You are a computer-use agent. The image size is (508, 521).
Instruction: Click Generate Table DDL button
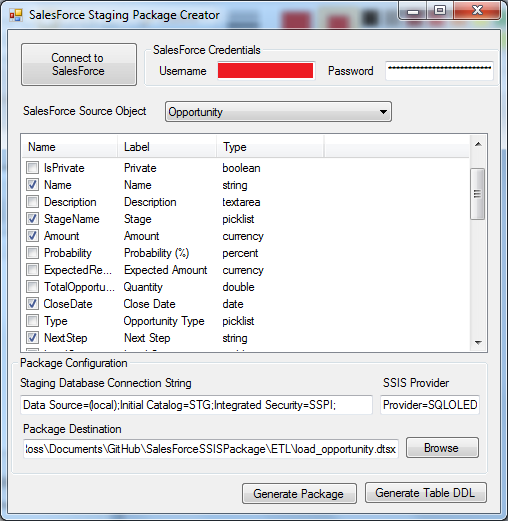(426, 492)
